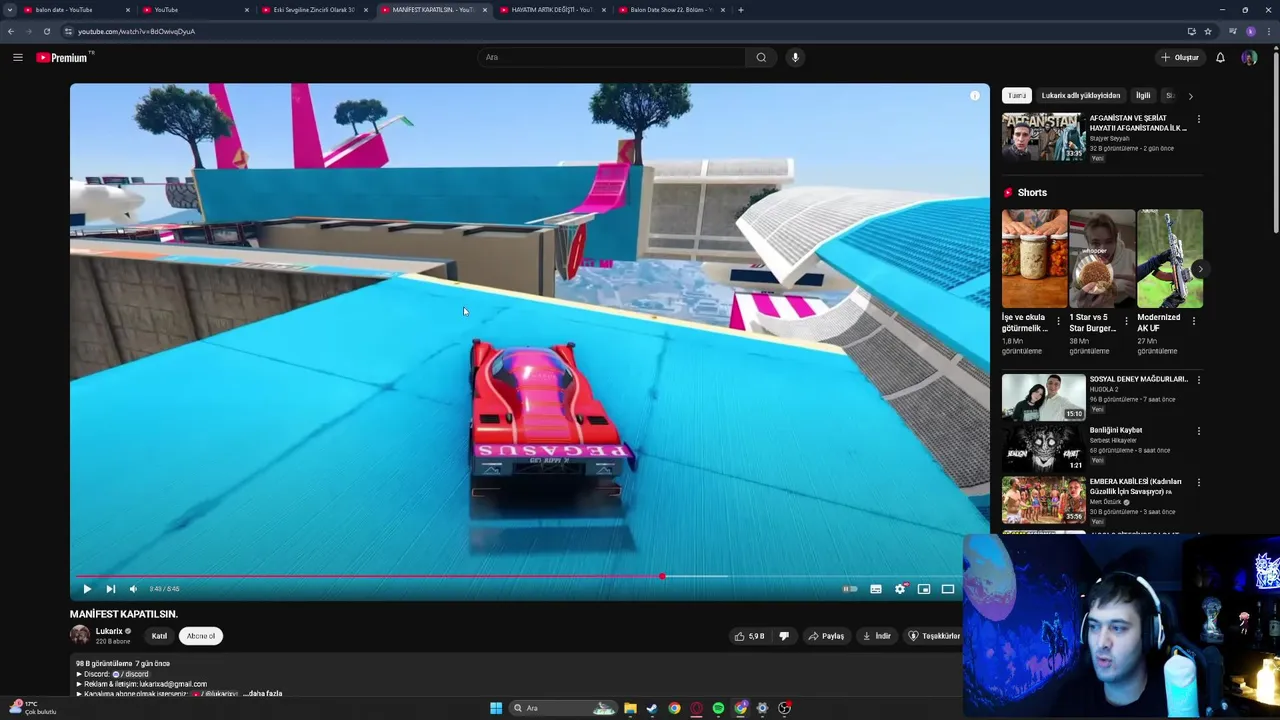The height and width of the screenshot is (720, 1280).
Task: Go back in browser history
Action: pos(10,31)
